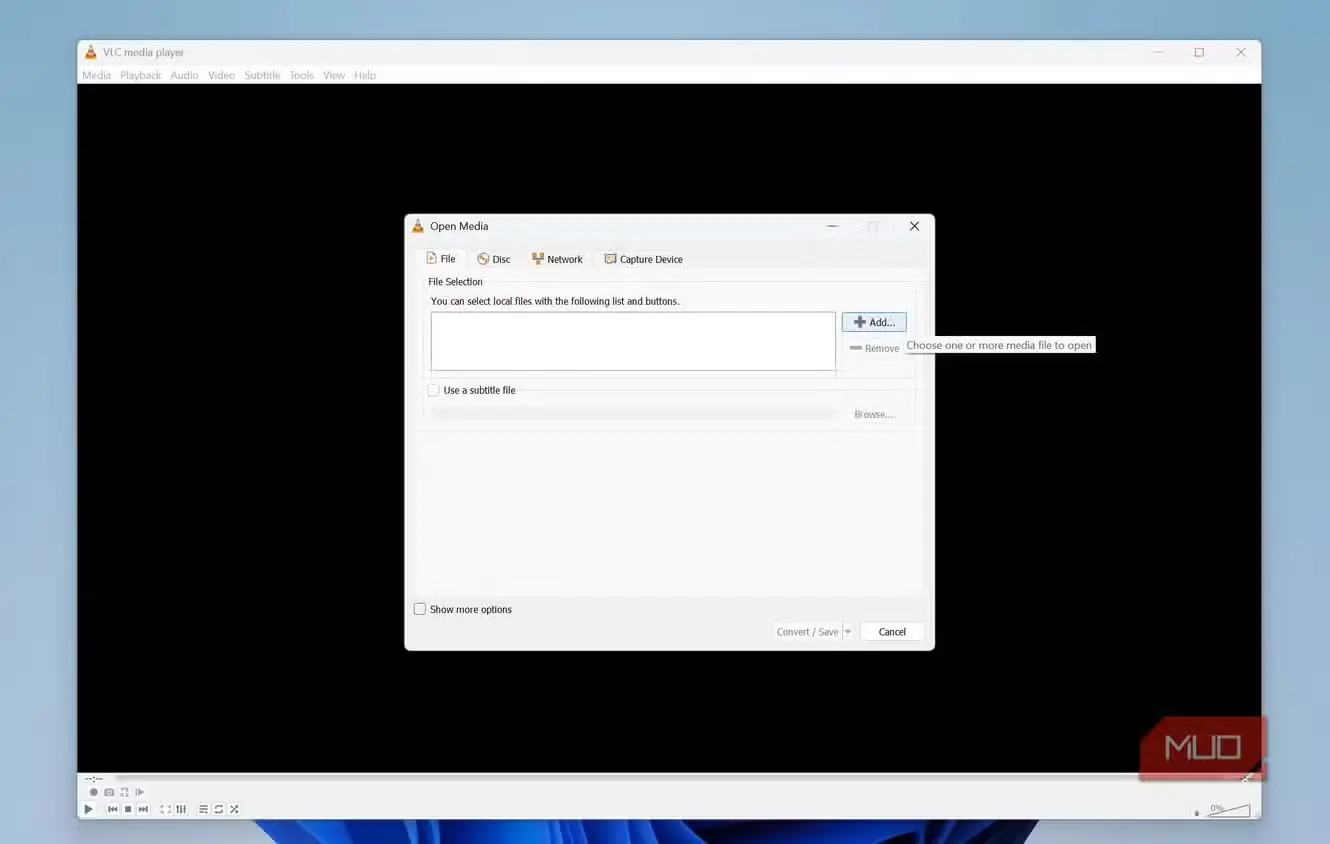Toggle the shuffle random icon

(x=234, y=809)
